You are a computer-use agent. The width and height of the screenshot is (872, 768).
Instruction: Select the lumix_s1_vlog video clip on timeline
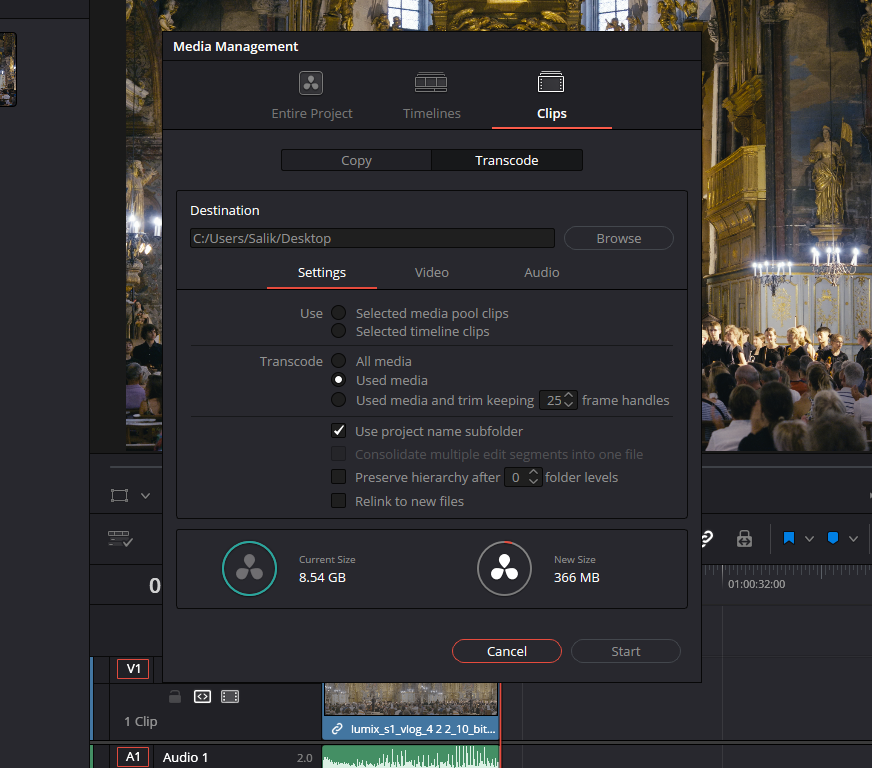point(410,711)
